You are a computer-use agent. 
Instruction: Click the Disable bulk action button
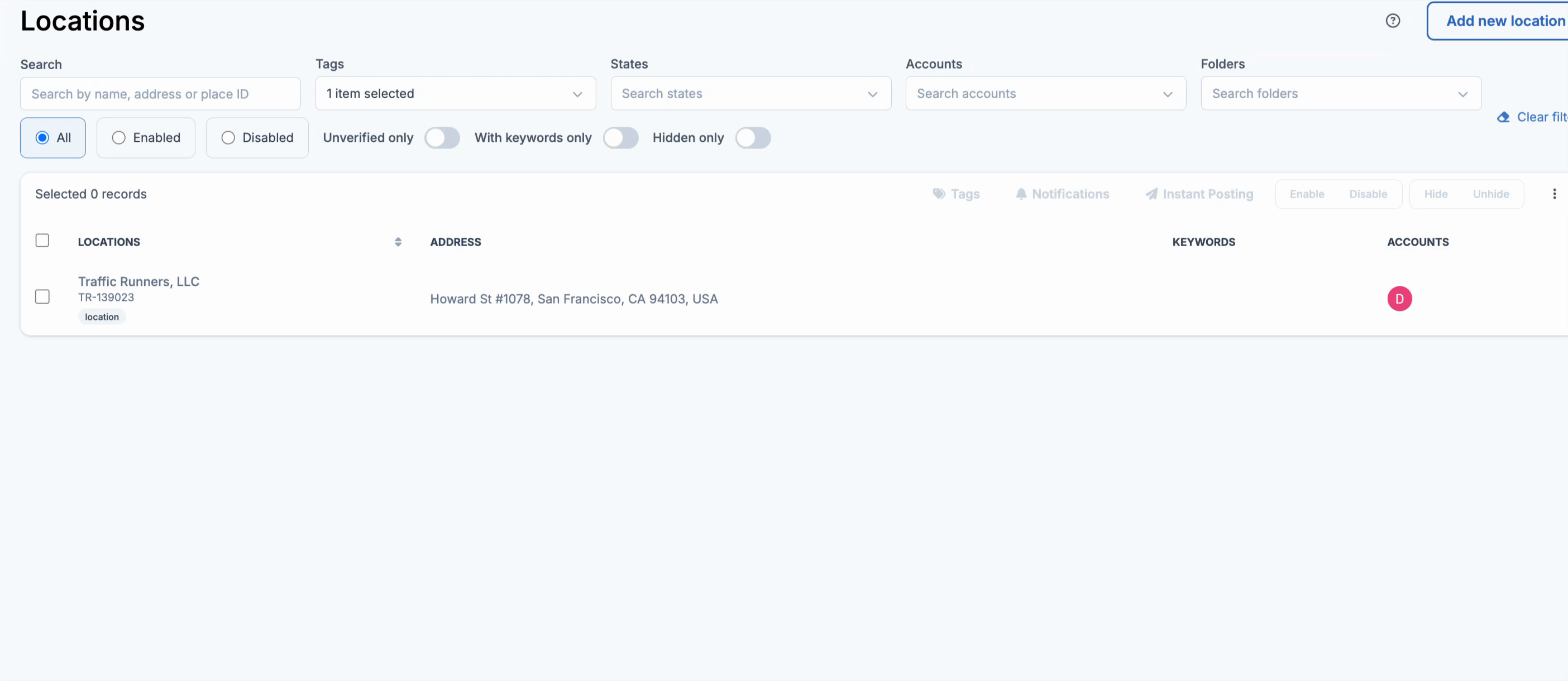click(1367, 194)
